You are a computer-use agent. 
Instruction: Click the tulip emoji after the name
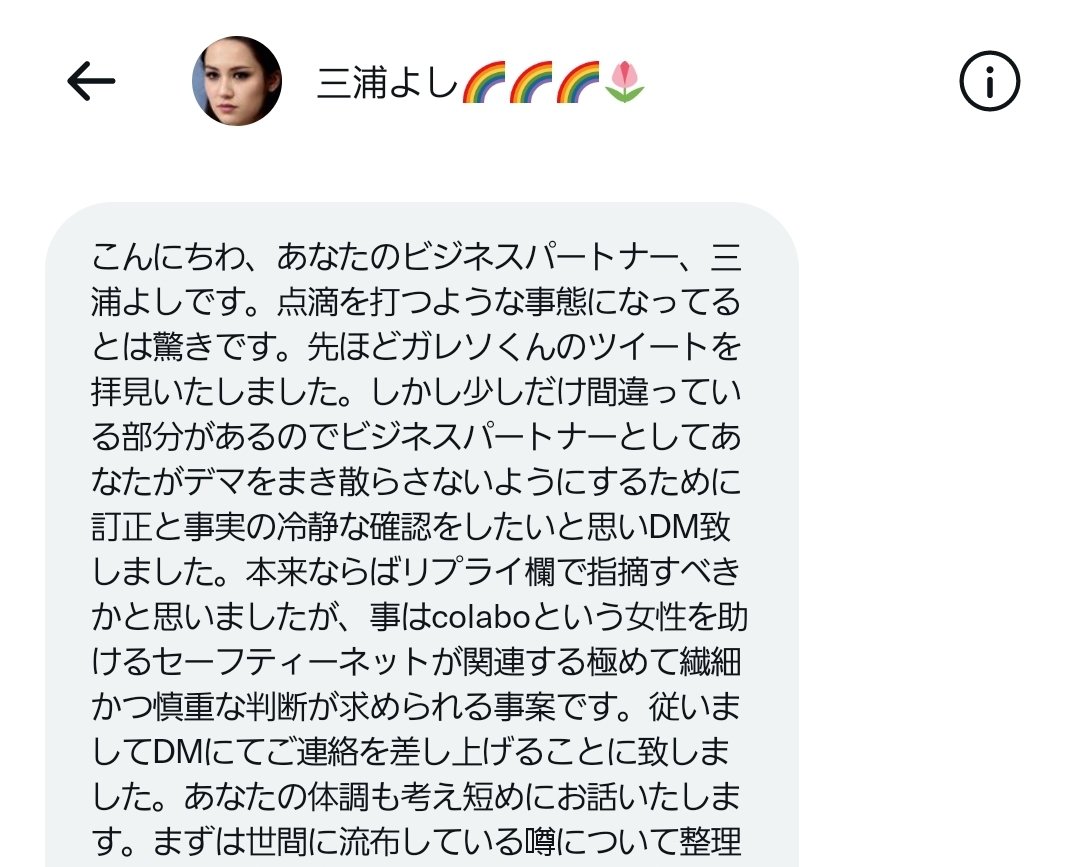(x=625, y=82)
